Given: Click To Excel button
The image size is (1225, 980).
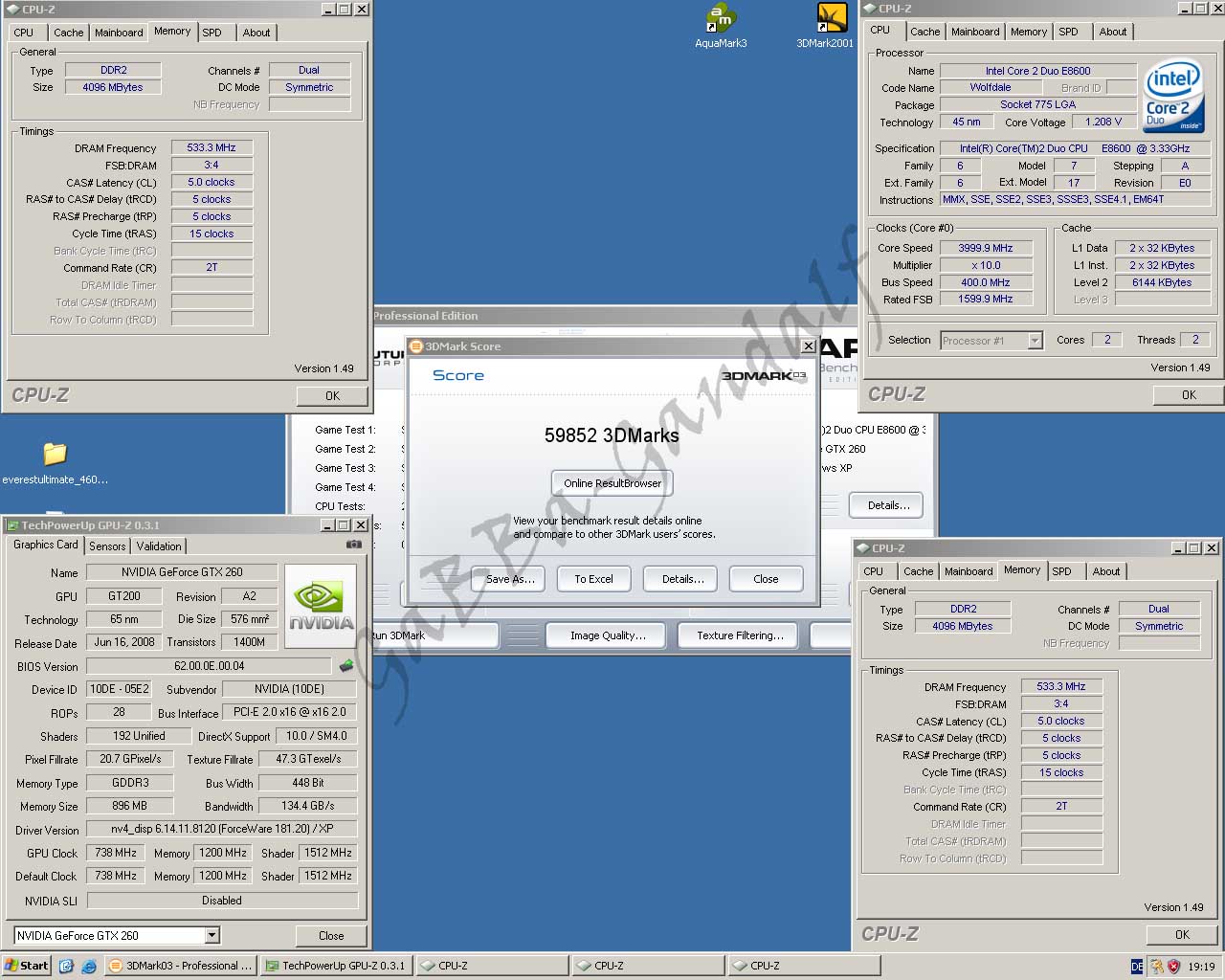Looking at the screenshot, I should click(593, 579).
